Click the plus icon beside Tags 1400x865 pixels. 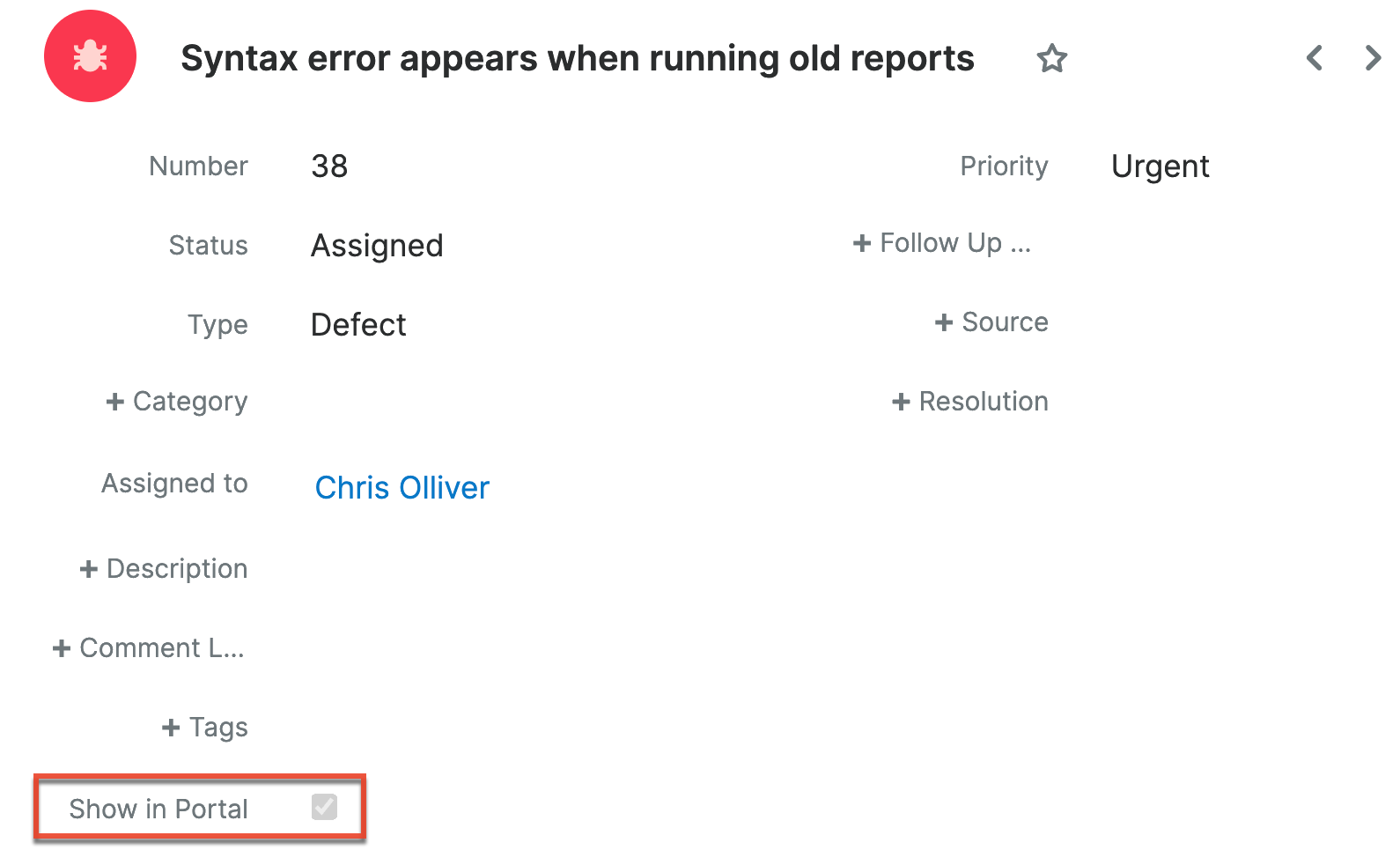[x=171, y=728]
